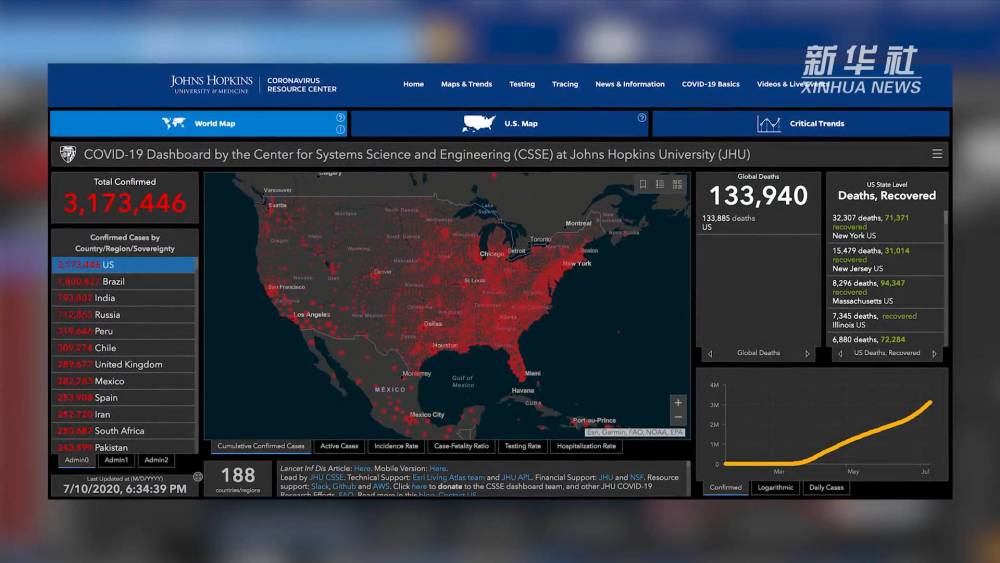Image resolution: width=1000 pixels, height=563 pixels.
Task: Open the U.S. Map help question-mark icon
Action: pos(642,118)
